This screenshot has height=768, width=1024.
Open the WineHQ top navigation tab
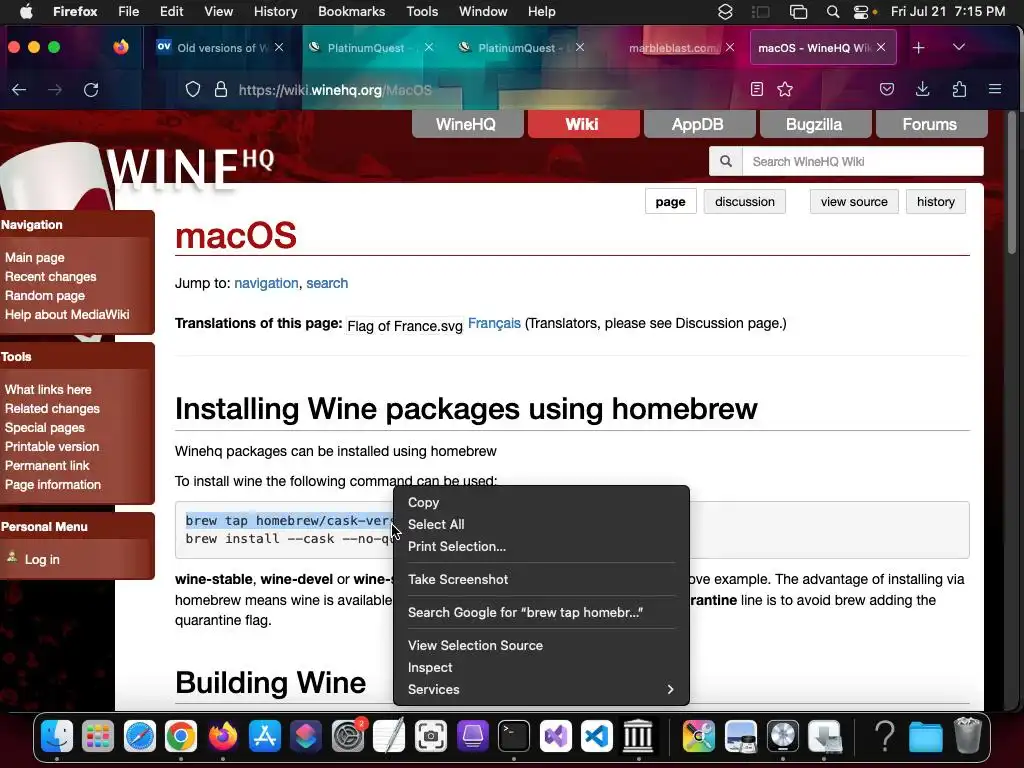[466, 124]
